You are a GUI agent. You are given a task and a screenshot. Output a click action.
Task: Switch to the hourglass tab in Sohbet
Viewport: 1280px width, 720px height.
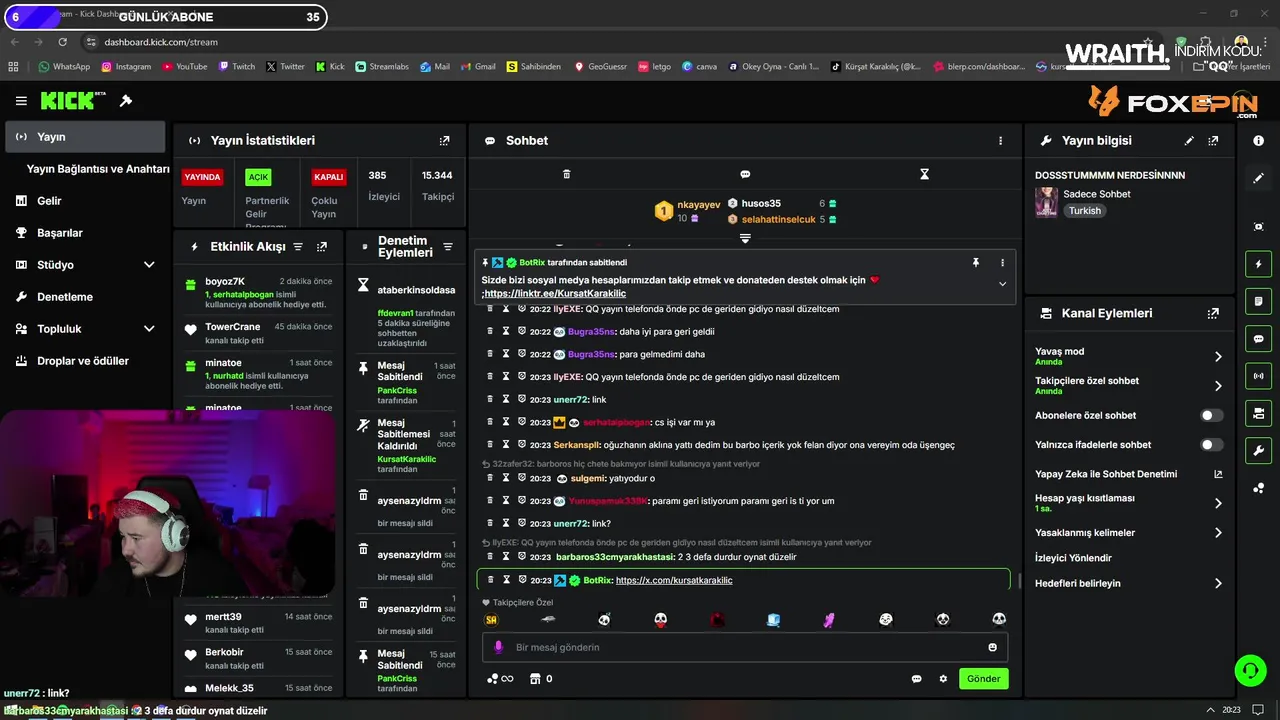(x=924, y=174)
